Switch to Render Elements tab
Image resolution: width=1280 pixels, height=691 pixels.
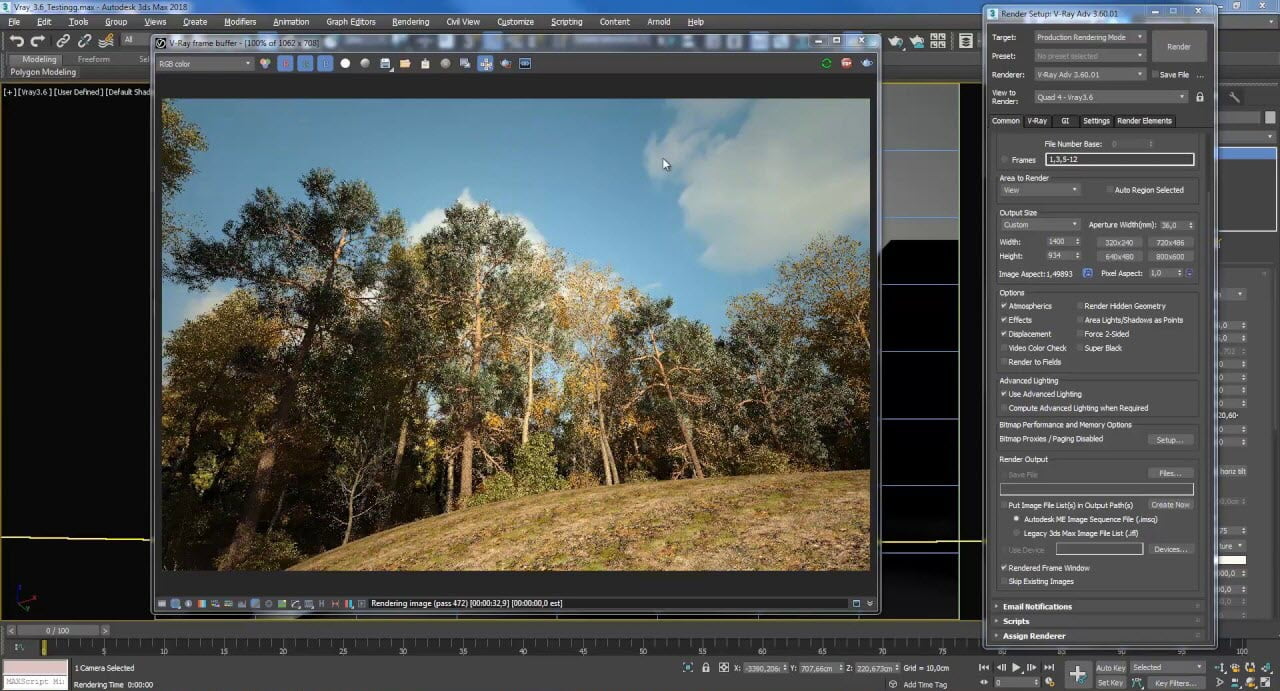[x=1144, y=121]
